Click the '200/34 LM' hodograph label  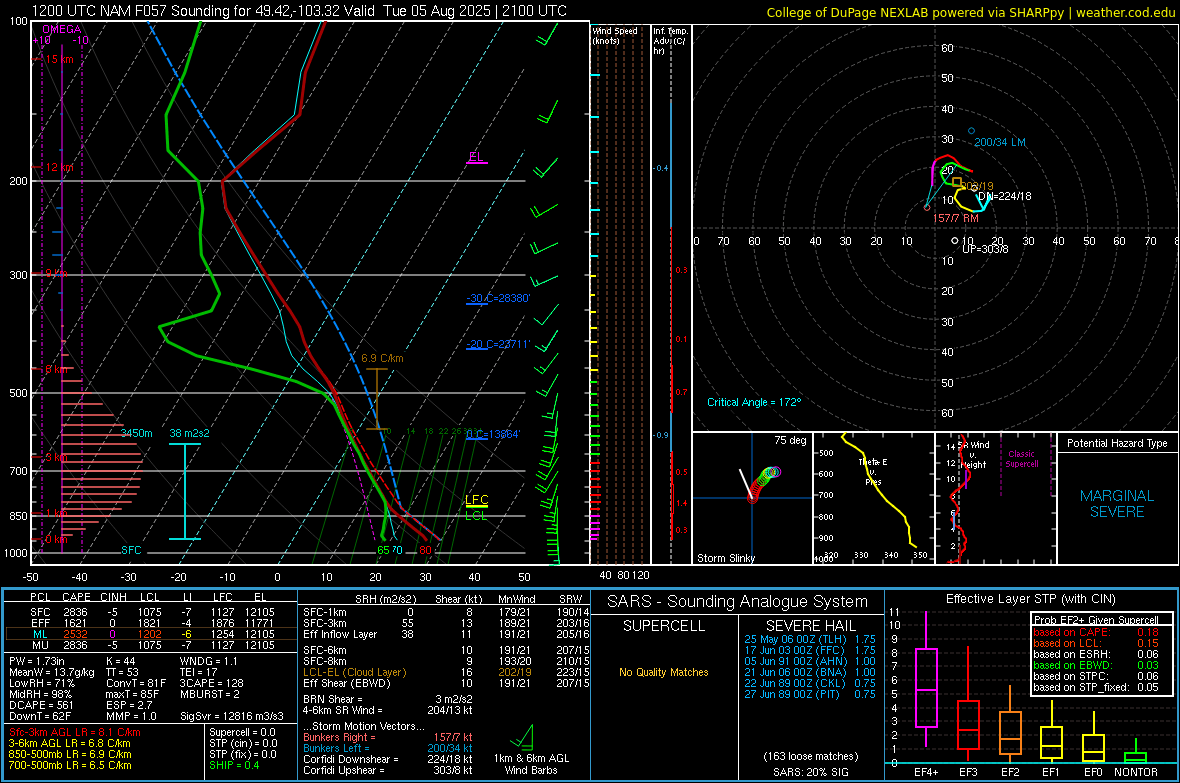tap(999, 142)
